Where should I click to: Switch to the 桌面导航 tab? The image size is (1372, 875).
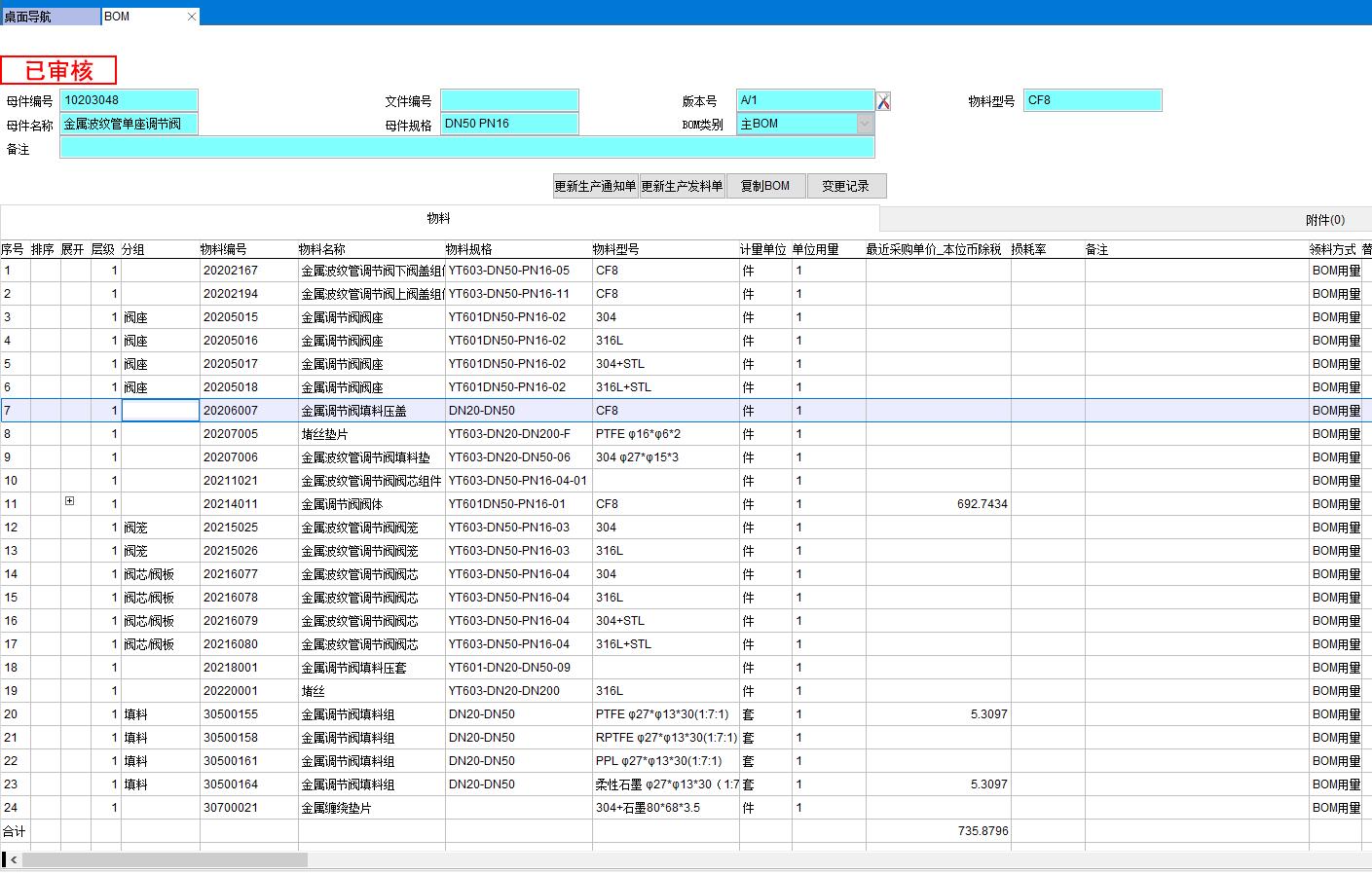tap(49, 17)
